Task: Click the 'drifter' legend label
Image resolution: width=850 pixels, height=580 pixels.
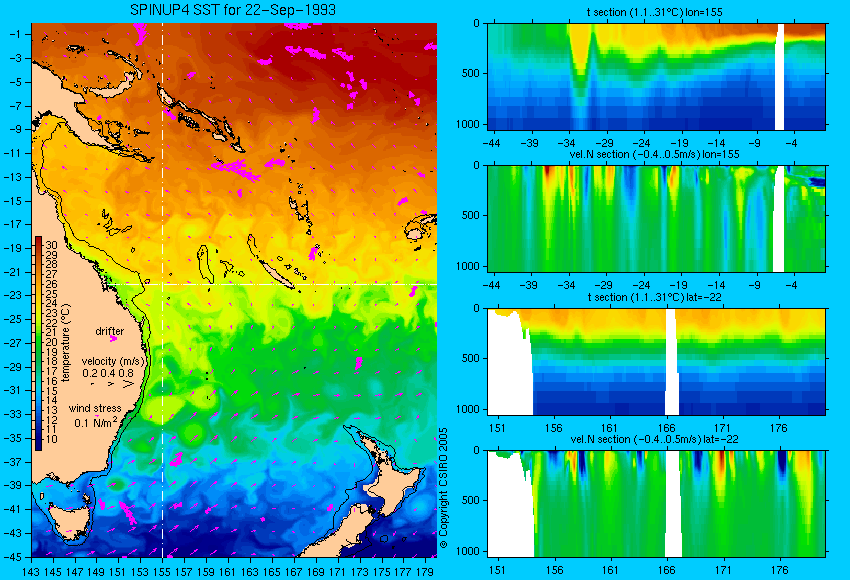Action: pos(110,331)
